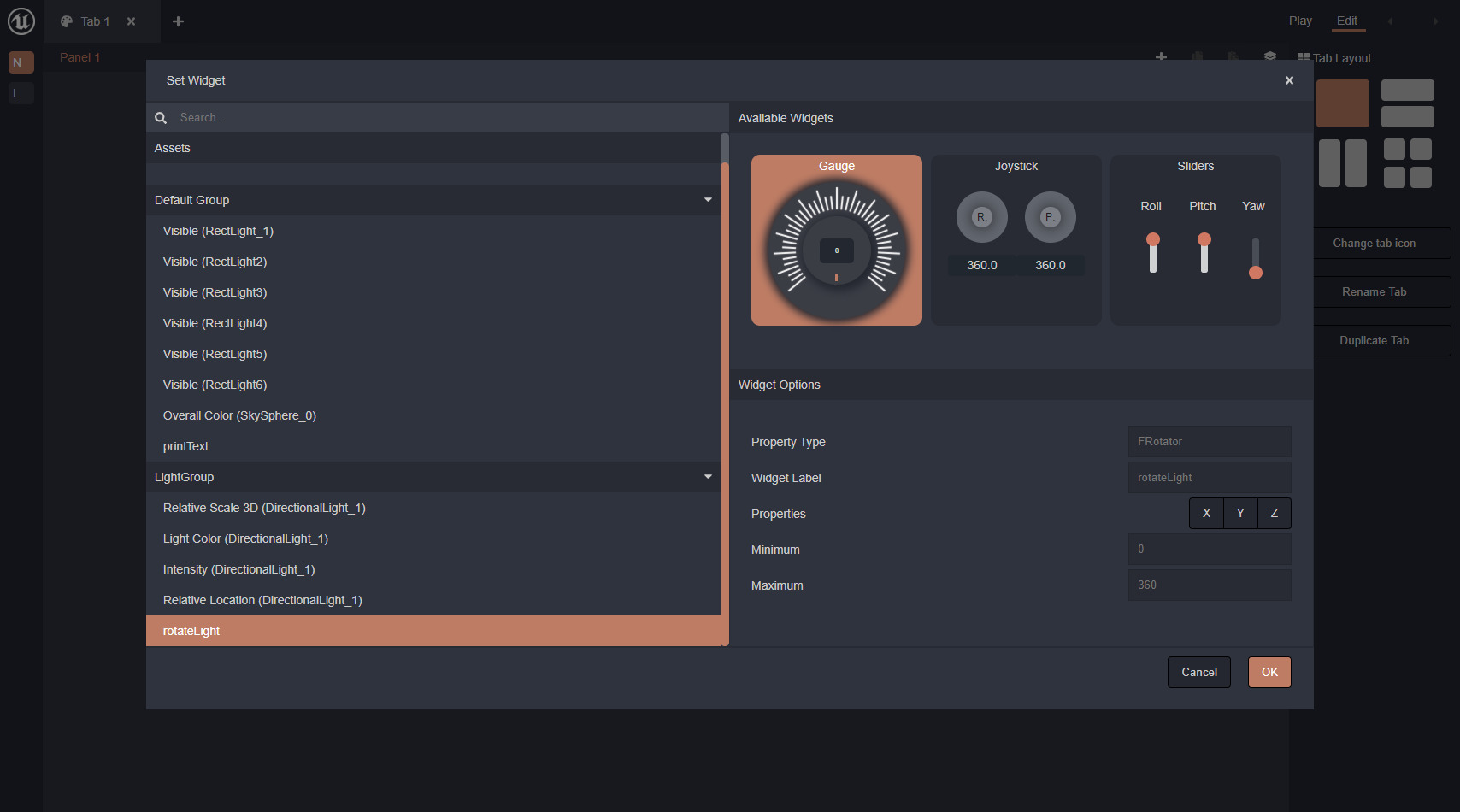Switch to Play mode
The image size is (1460, 812).
[x=1300, y=21]
